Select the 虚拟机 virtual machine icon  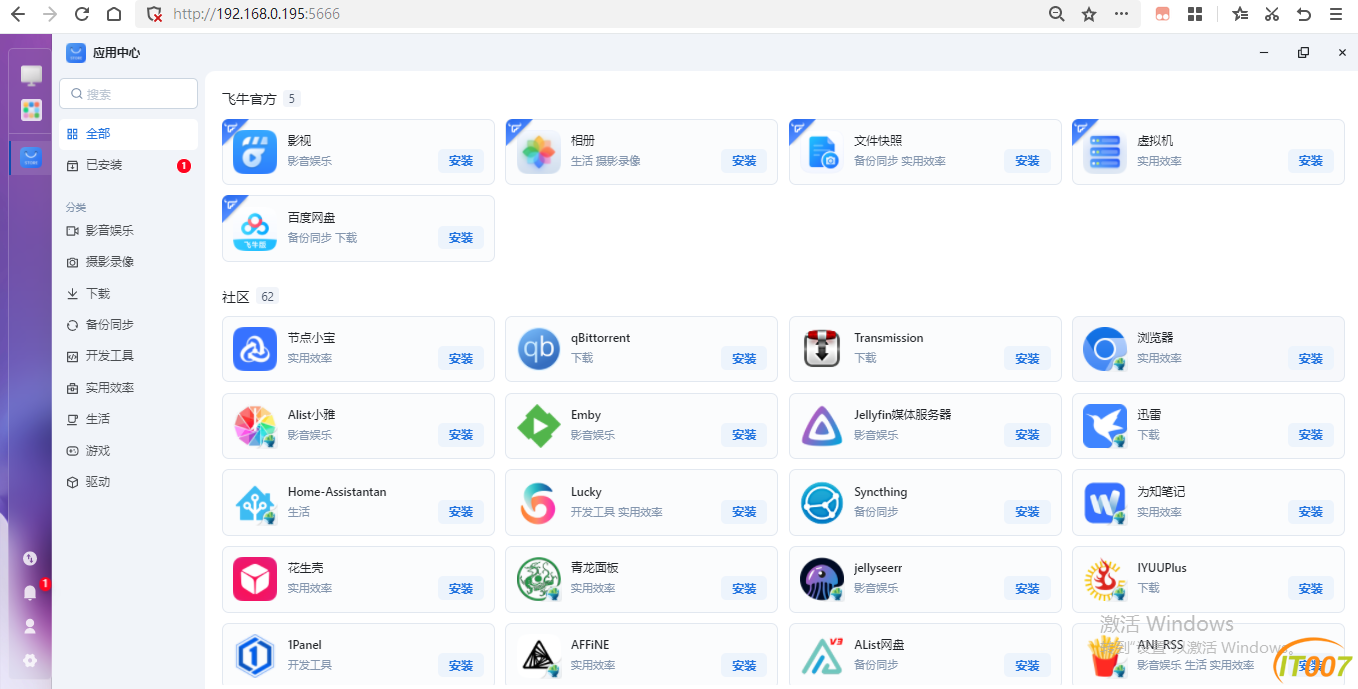click(1105, 152)
